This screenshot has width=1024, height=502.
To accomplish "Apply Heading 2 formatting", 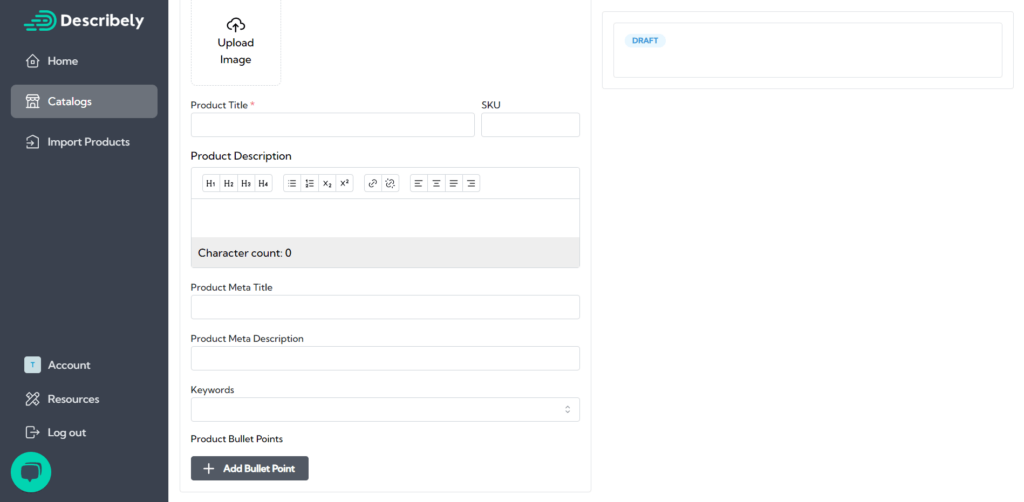I will tap(229, 183).
